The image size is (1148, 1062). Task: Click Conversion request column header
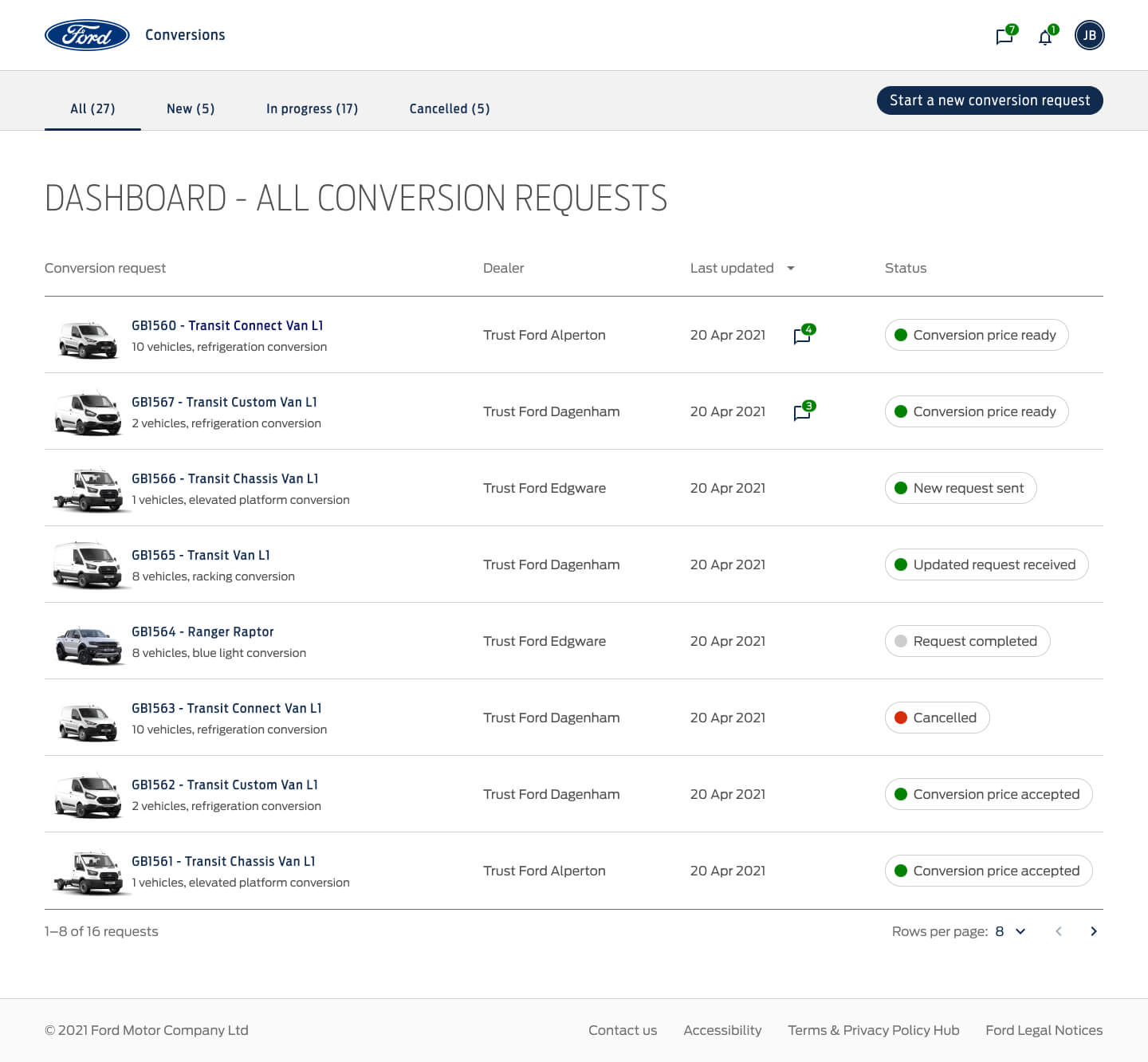tap(105, 268)
